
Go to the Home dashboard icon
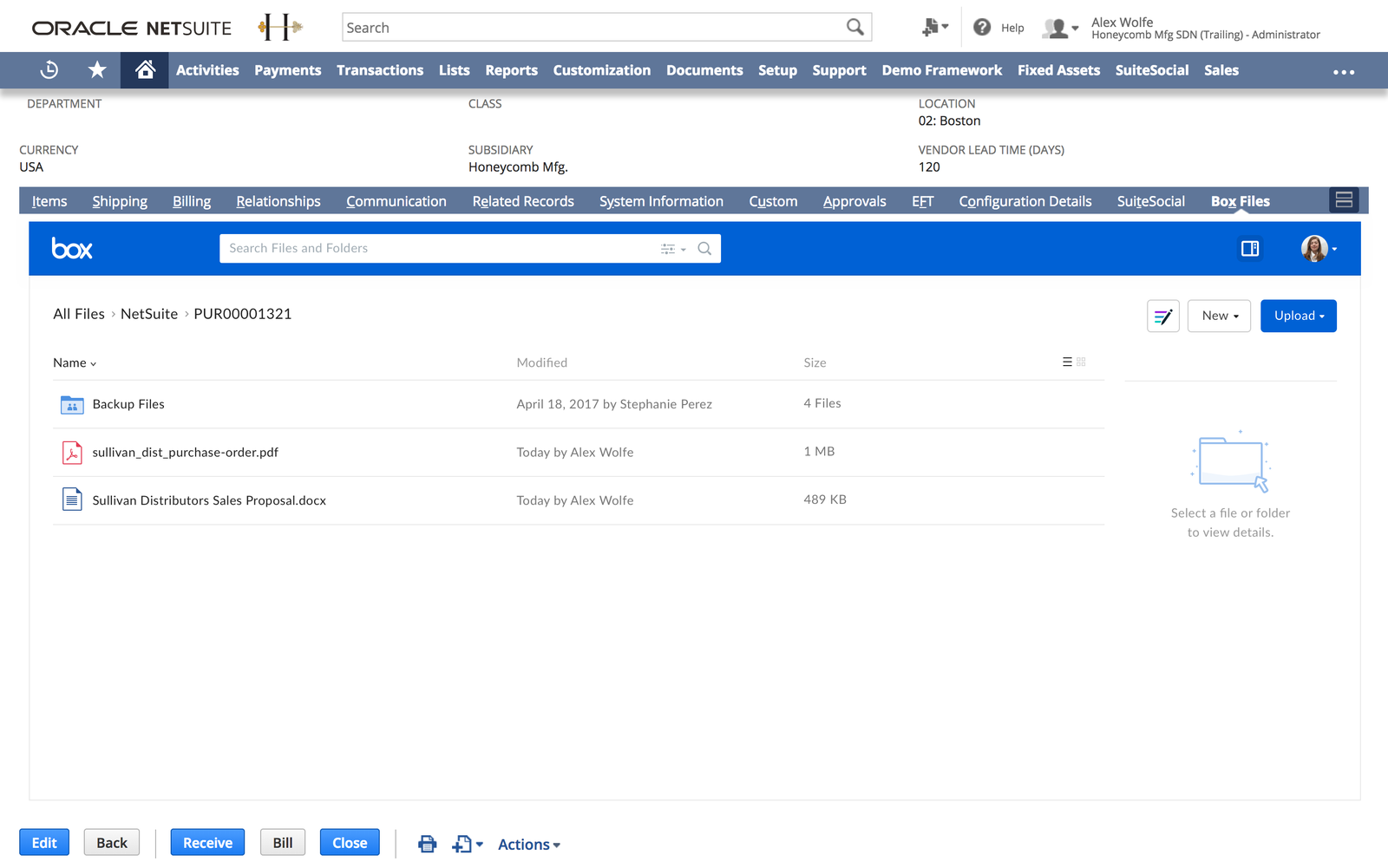[x=145, y=70]
